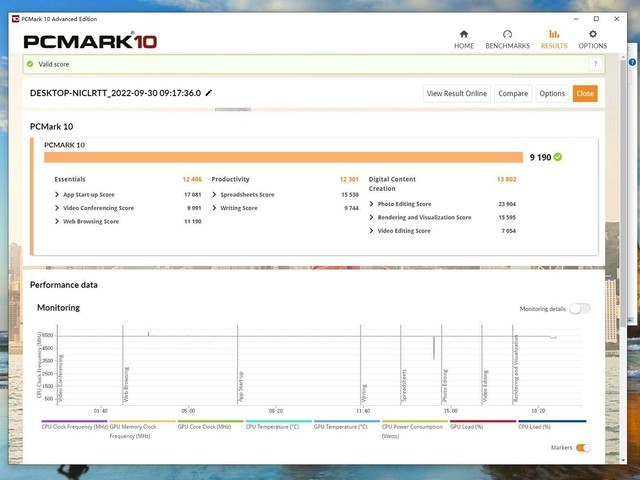The height and width of the screenshot is (480, 640).
Task: Switch to the RESULTS tab
Action: click(554, 40)
